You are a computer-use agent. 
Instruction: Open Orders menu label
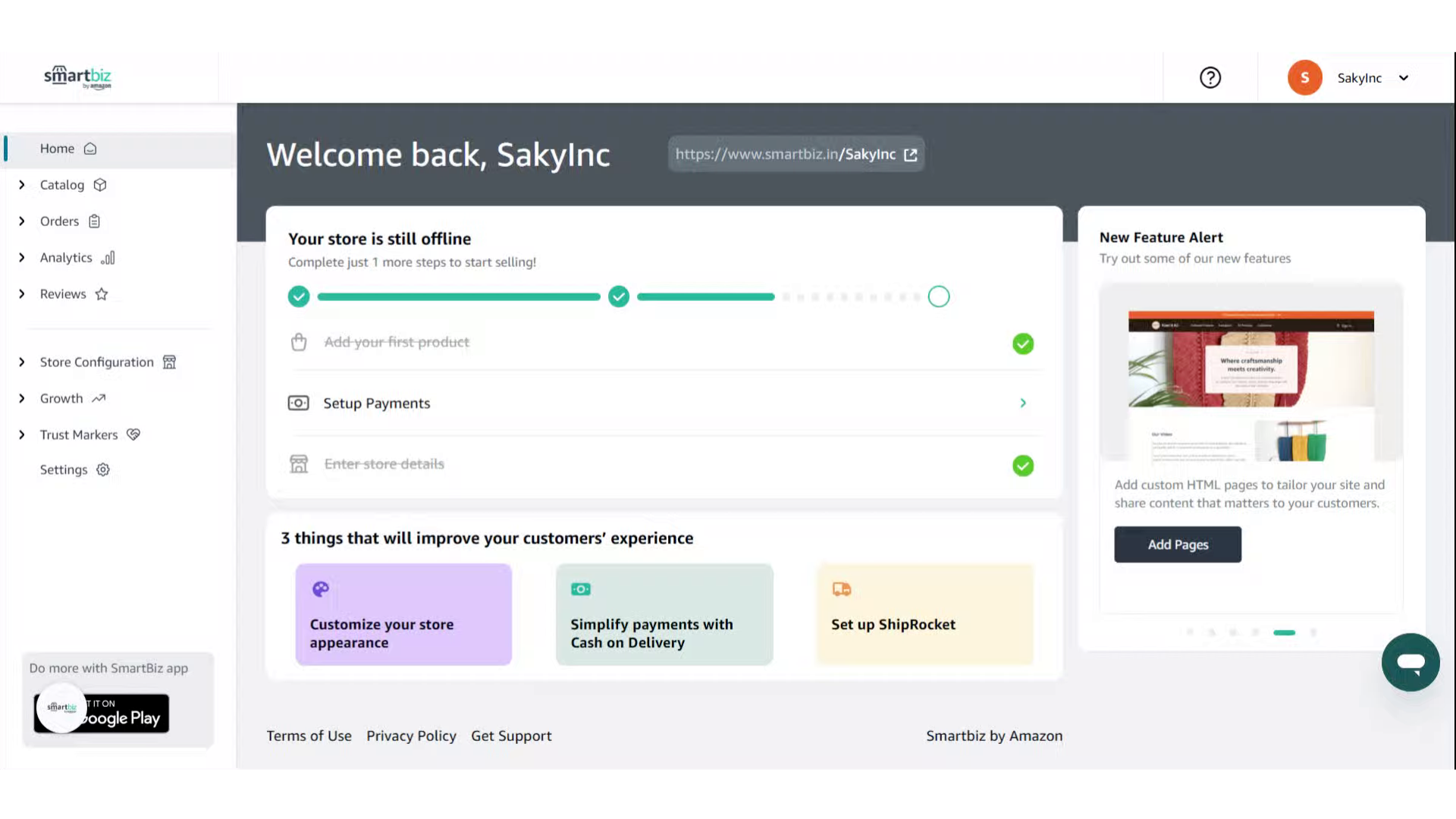coord(59,221)
